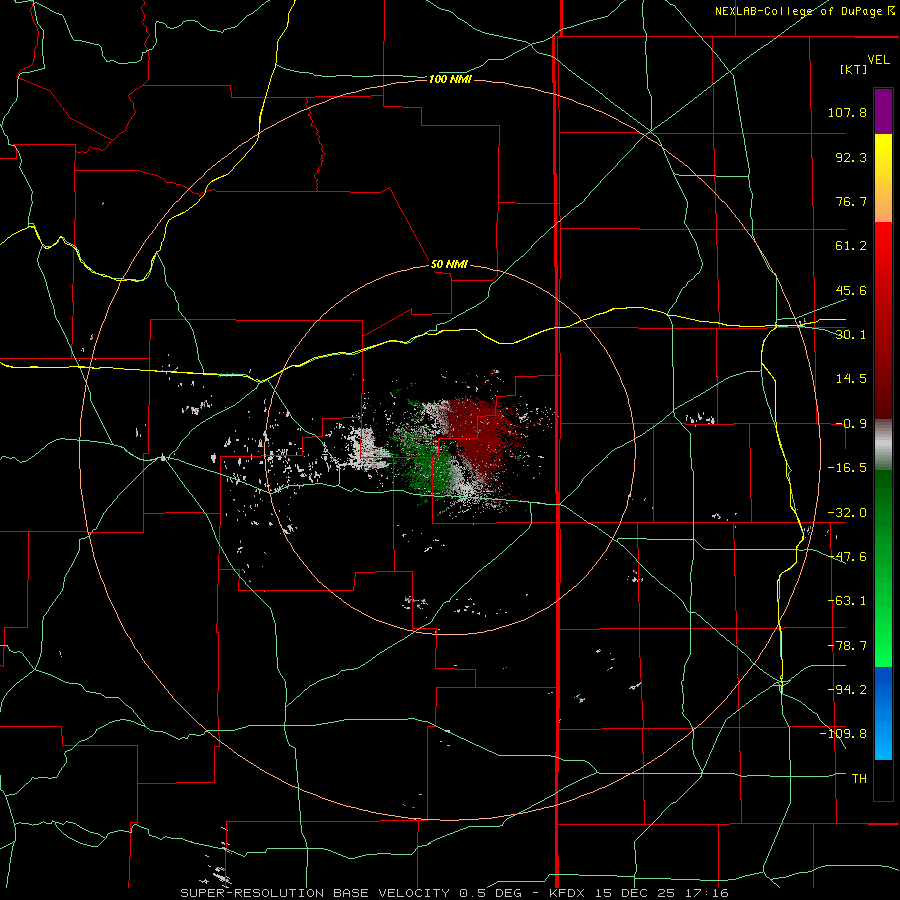Viewport: 900px width, 900px height.
Task: Select the -63.1 legend value
Action: pos(847,601)
